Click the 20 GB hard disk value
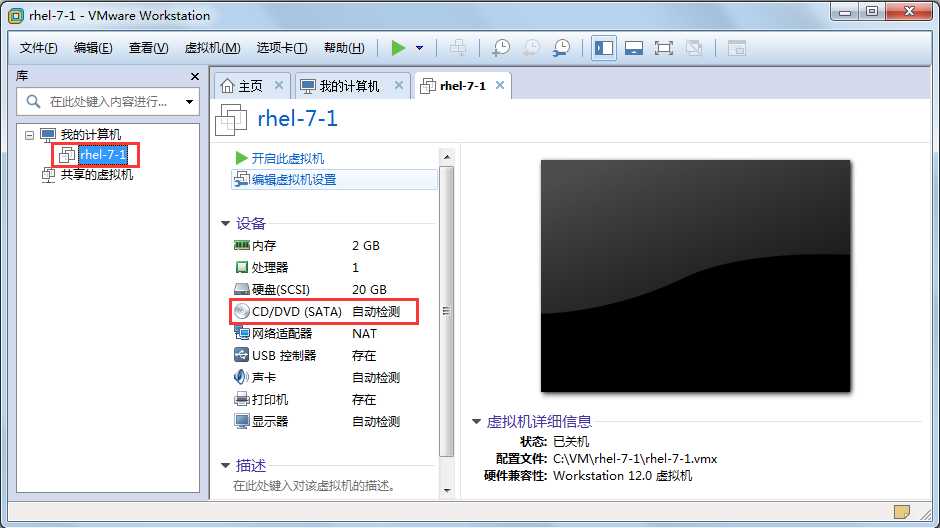The width and height of the screenshot is (940, 528). pyautogui.click(x=369, y=289)
